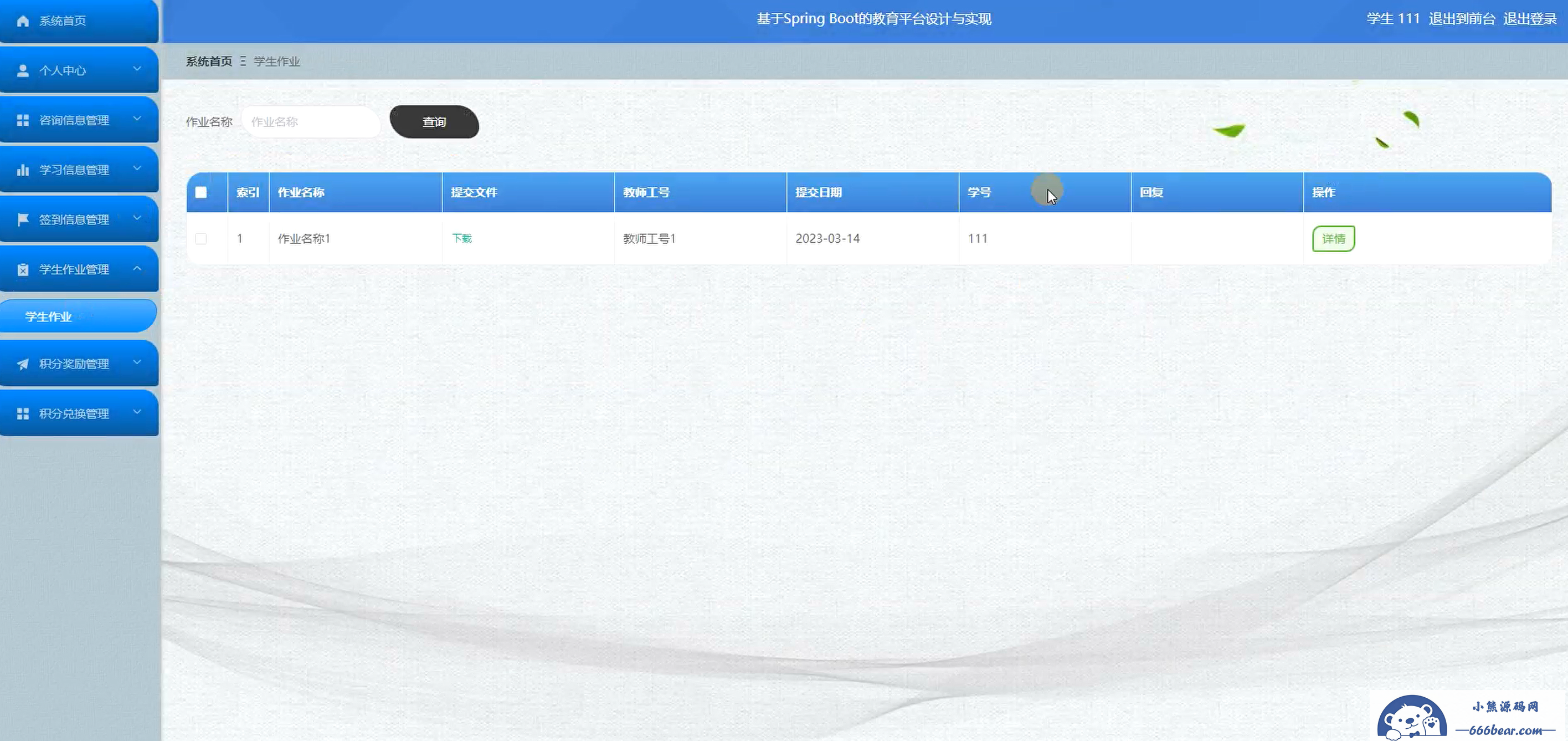Open the 系统首页 sidebar menu item
1568x741 pixels.
tap(79, 21)
